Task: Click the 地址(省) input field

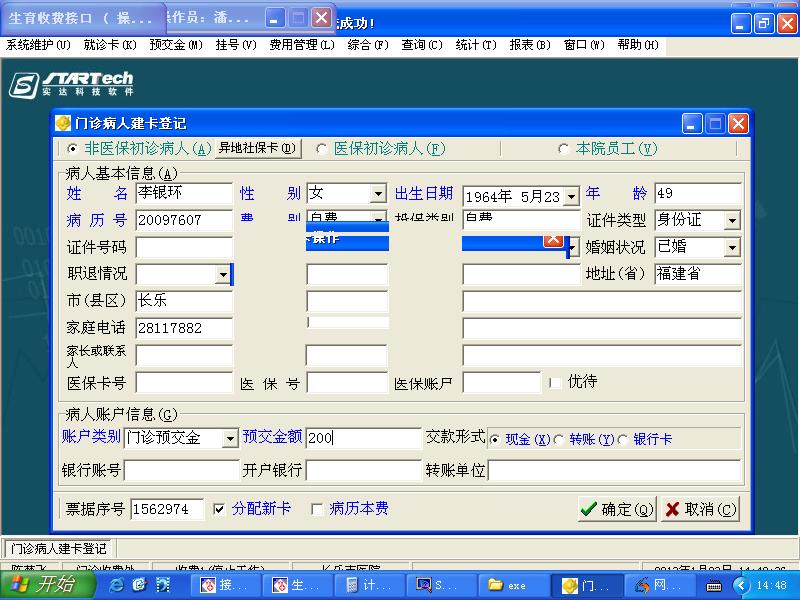Action: (x=697, y=274)
